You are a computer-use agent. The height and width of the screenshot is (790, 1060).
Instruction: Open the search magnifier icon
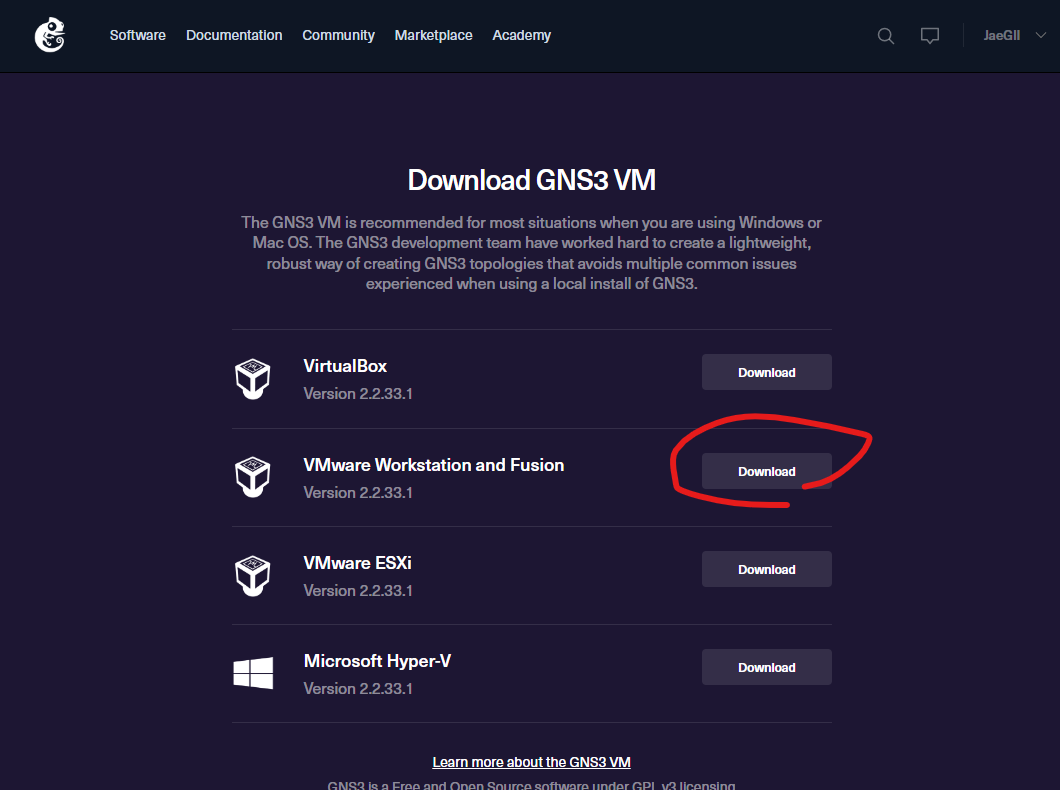click(x=886, y=36)
